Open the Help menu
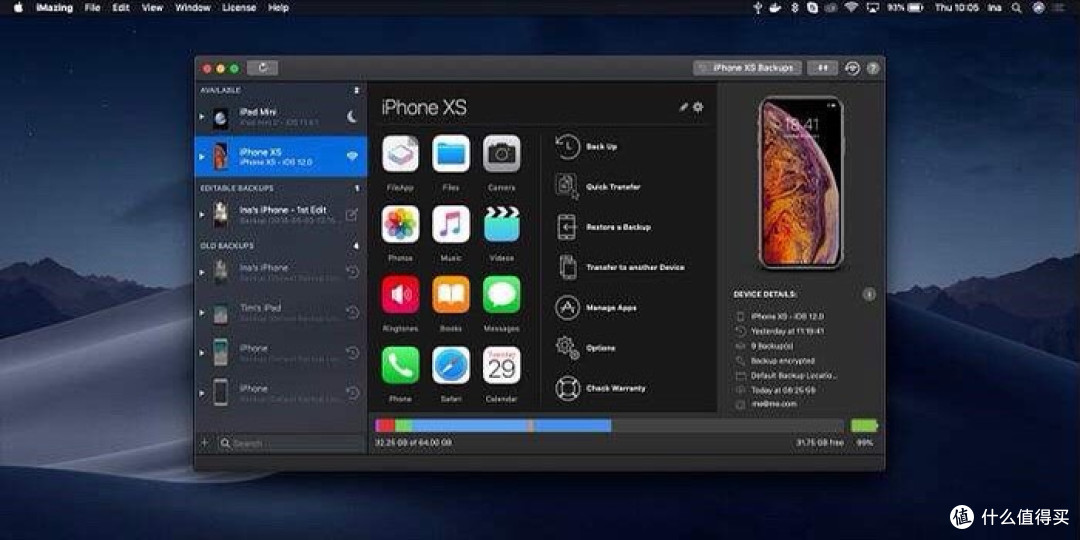This screenshot has height=540, width=1080. (278, 8)
